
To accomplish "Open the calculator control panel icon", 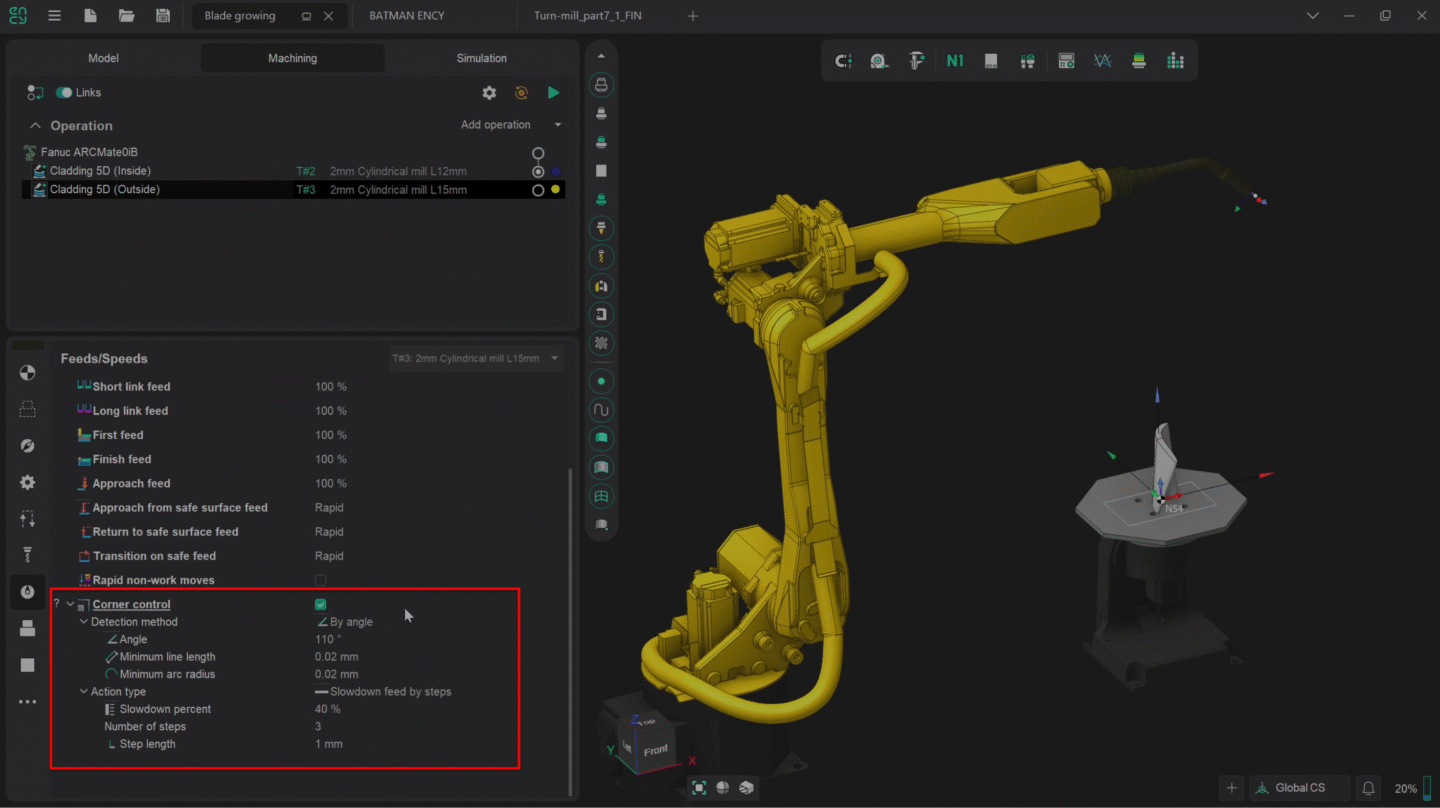I will 1066,60.
